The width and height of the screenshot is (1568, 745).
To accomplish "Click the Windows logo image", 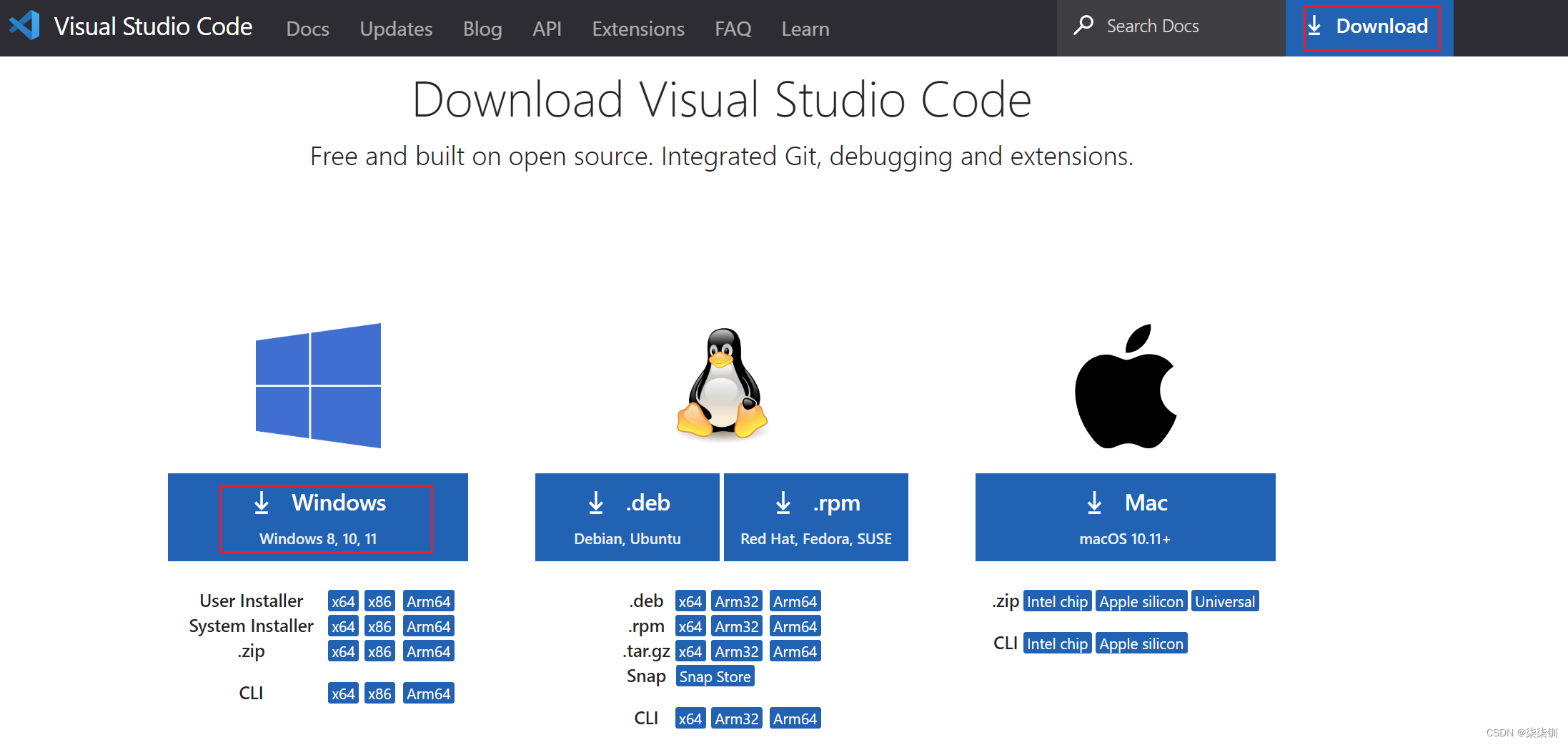I will [318, 385].
